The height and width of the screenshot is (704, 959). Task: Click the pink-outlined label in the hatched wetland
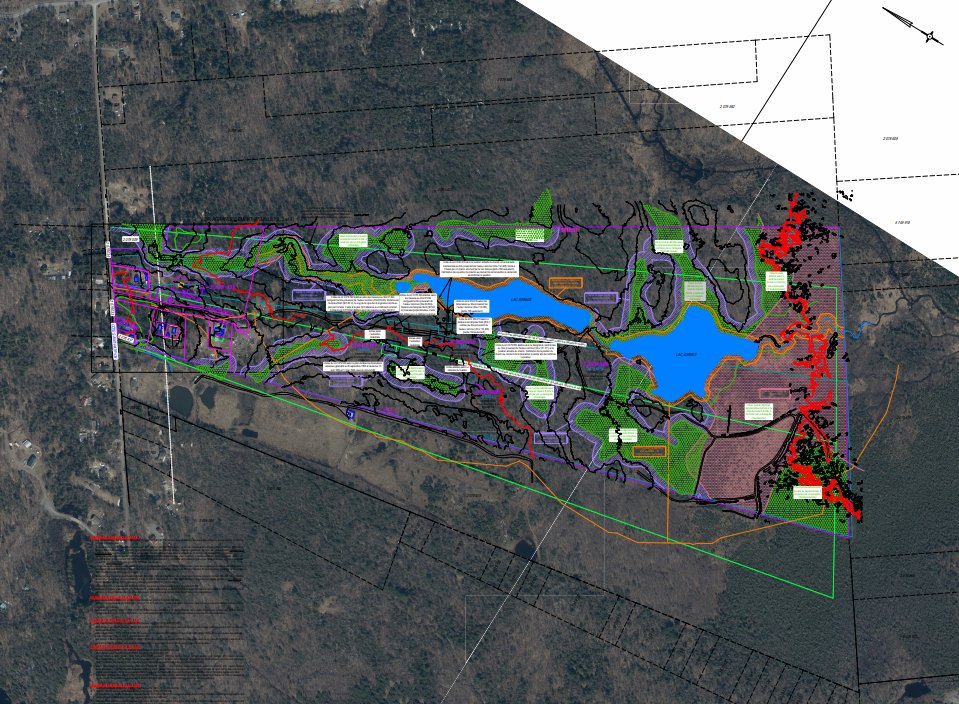point(774,393)
